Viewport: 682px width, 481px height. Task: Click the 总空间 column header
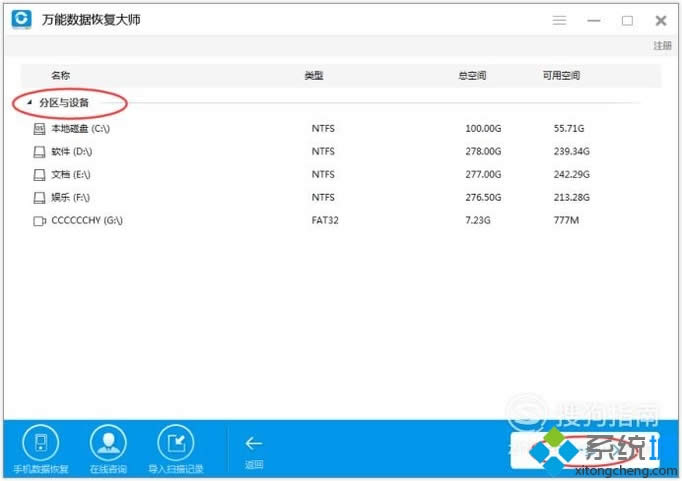(x=472, y=76)
